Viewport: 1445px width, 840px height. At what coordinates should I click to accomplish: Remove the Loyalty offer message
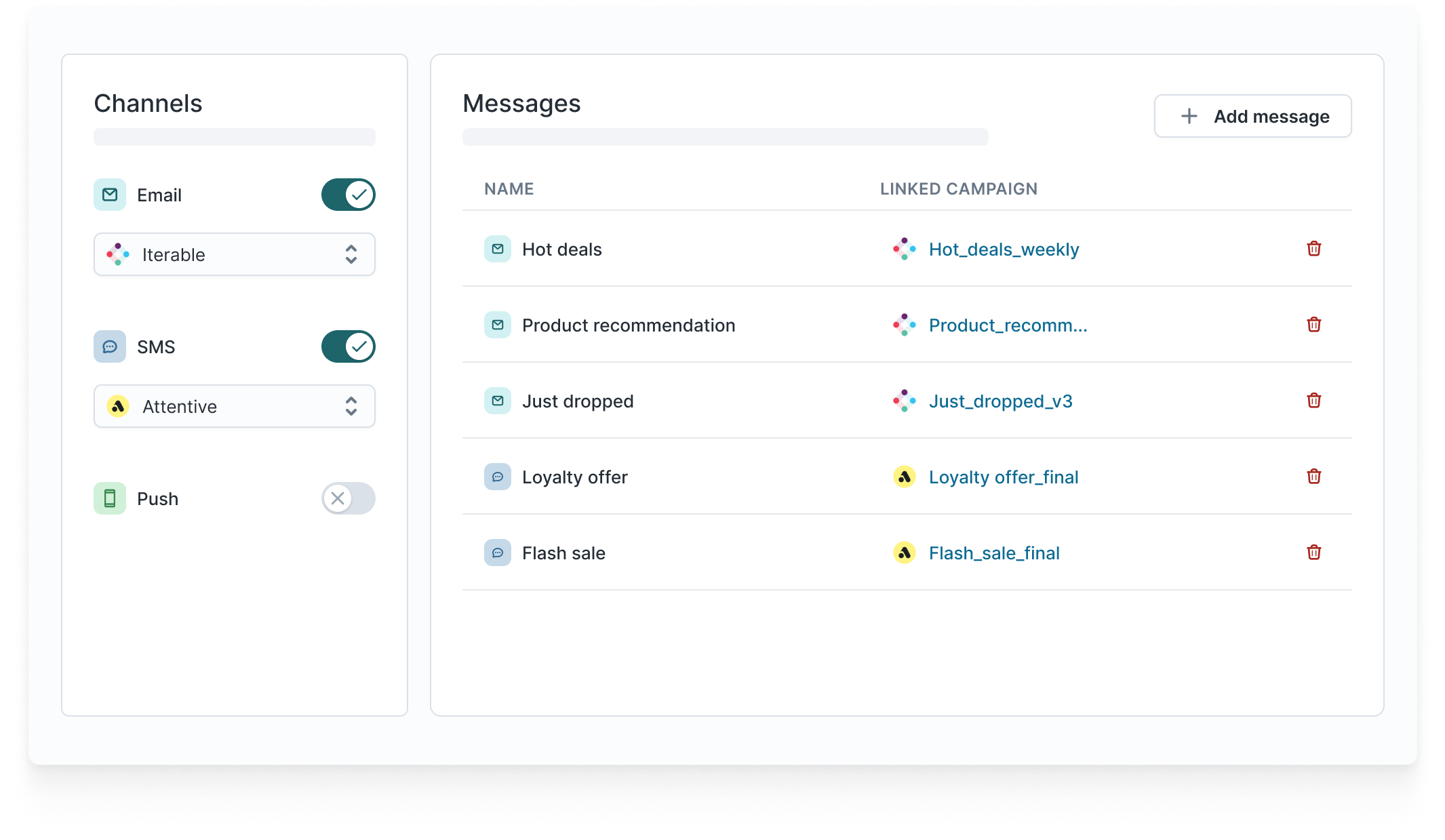[x=1313, y=477]
